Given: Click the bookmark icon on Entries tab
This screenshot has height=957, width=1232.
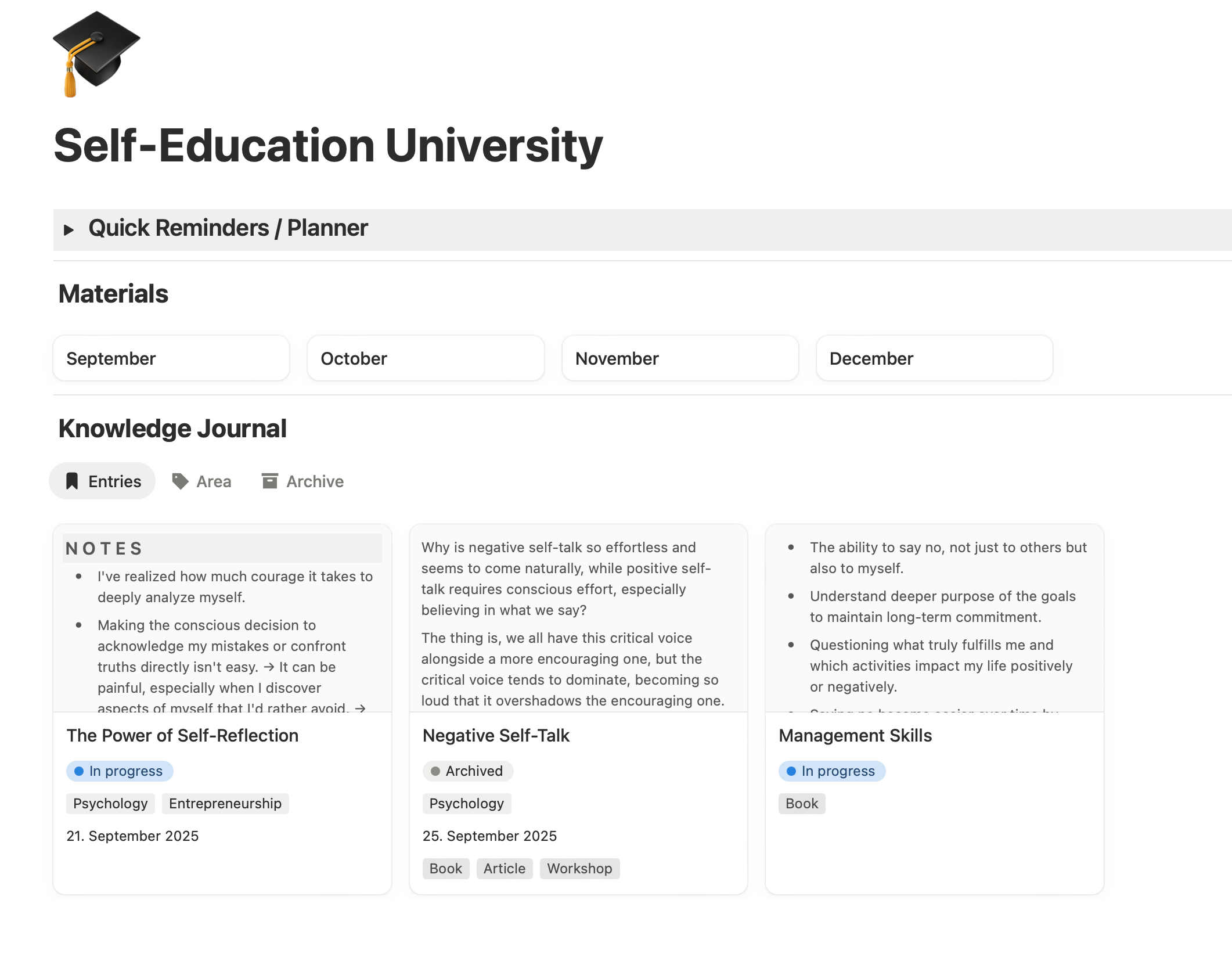Looking at the screenshot, I should pos(72,481).
